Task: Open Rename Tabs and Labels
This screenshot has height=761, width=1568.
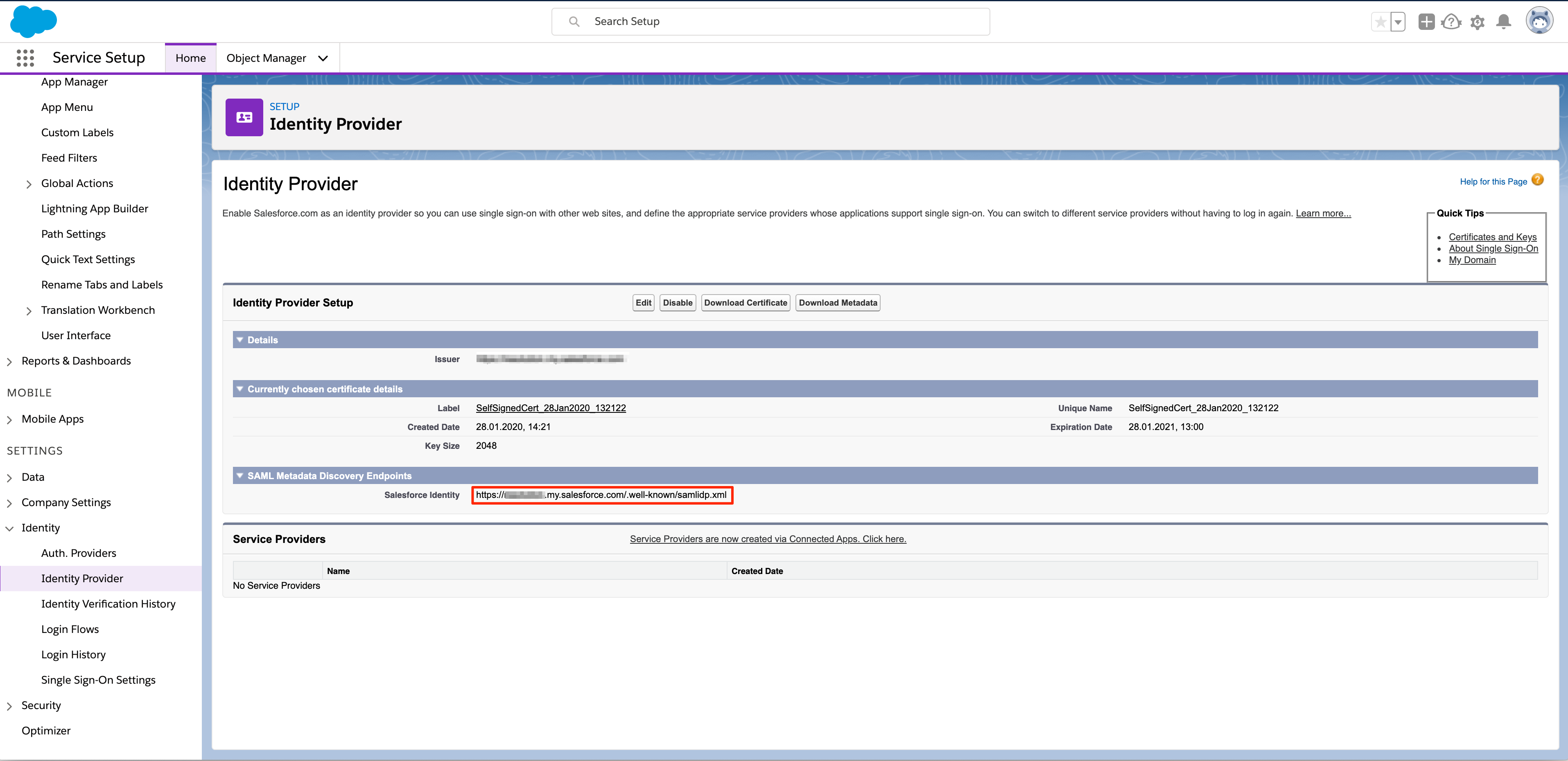Action: pyautogui.click(x=102, y=285)
